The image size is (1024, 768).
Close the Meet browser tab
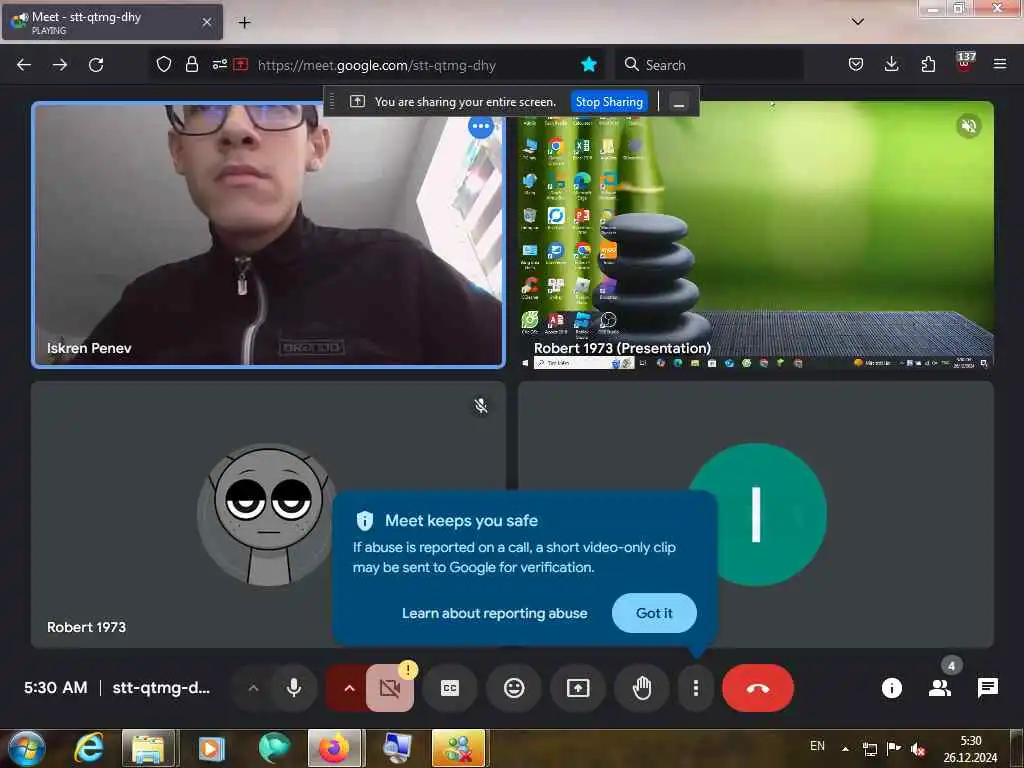(207, 22)
